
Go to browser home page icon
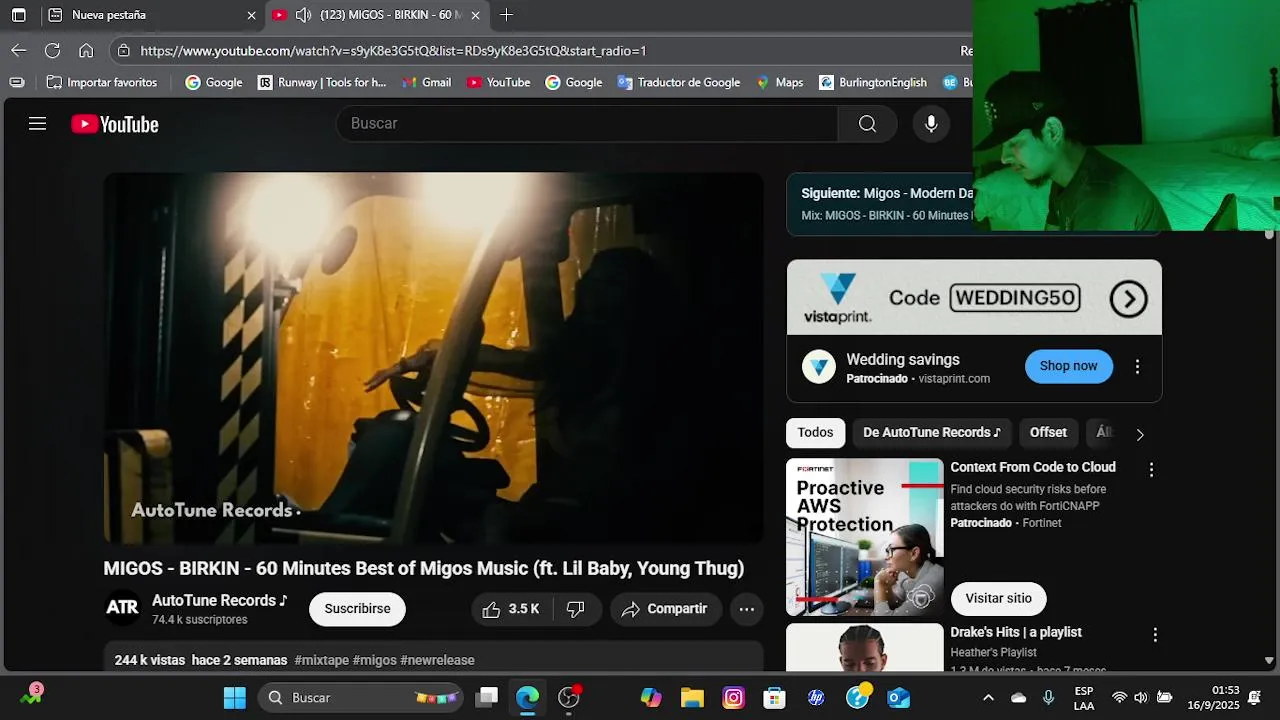coord(86,50)
